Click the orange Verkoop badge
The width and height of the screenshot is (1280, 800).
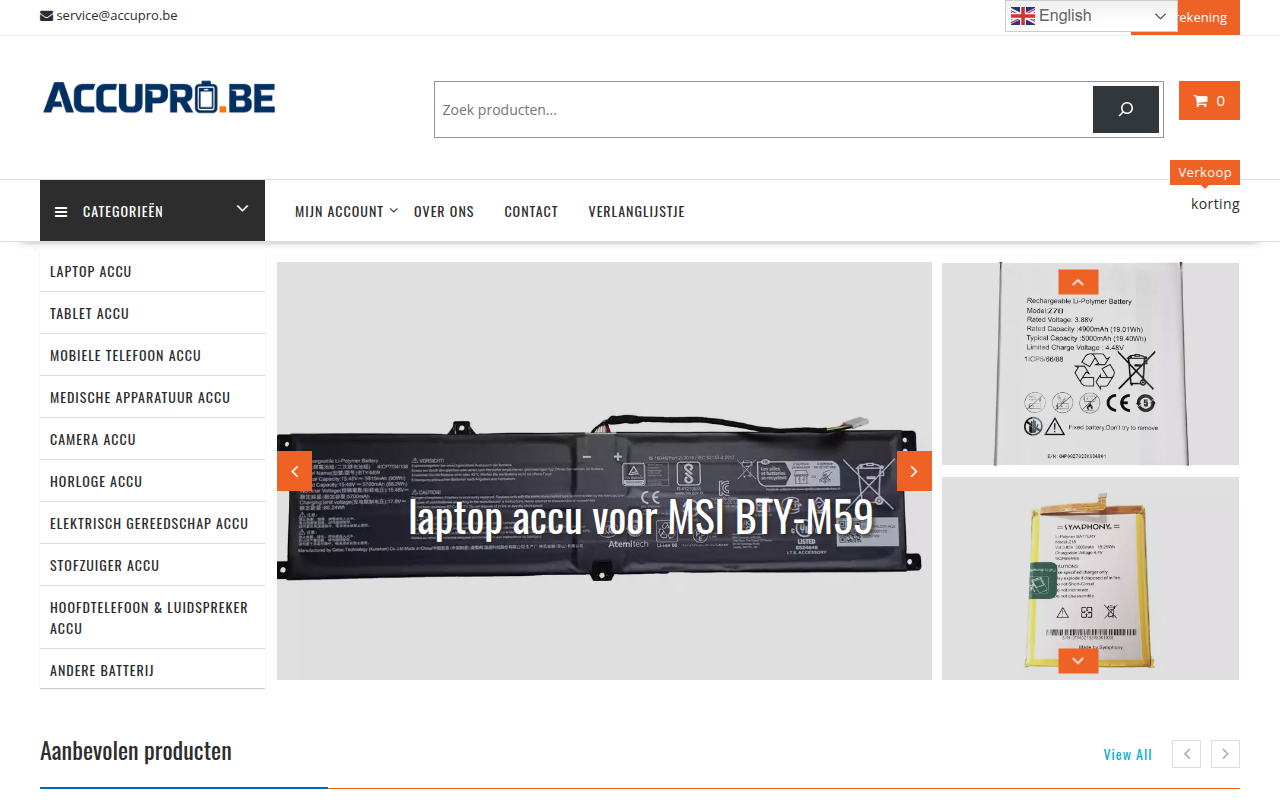pyautogui.click(x=1205, y=172)
